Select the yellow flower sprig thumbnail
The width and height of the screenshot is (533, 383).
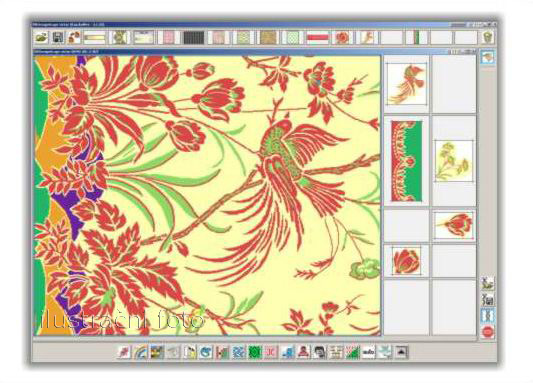[x=454, y=161]
